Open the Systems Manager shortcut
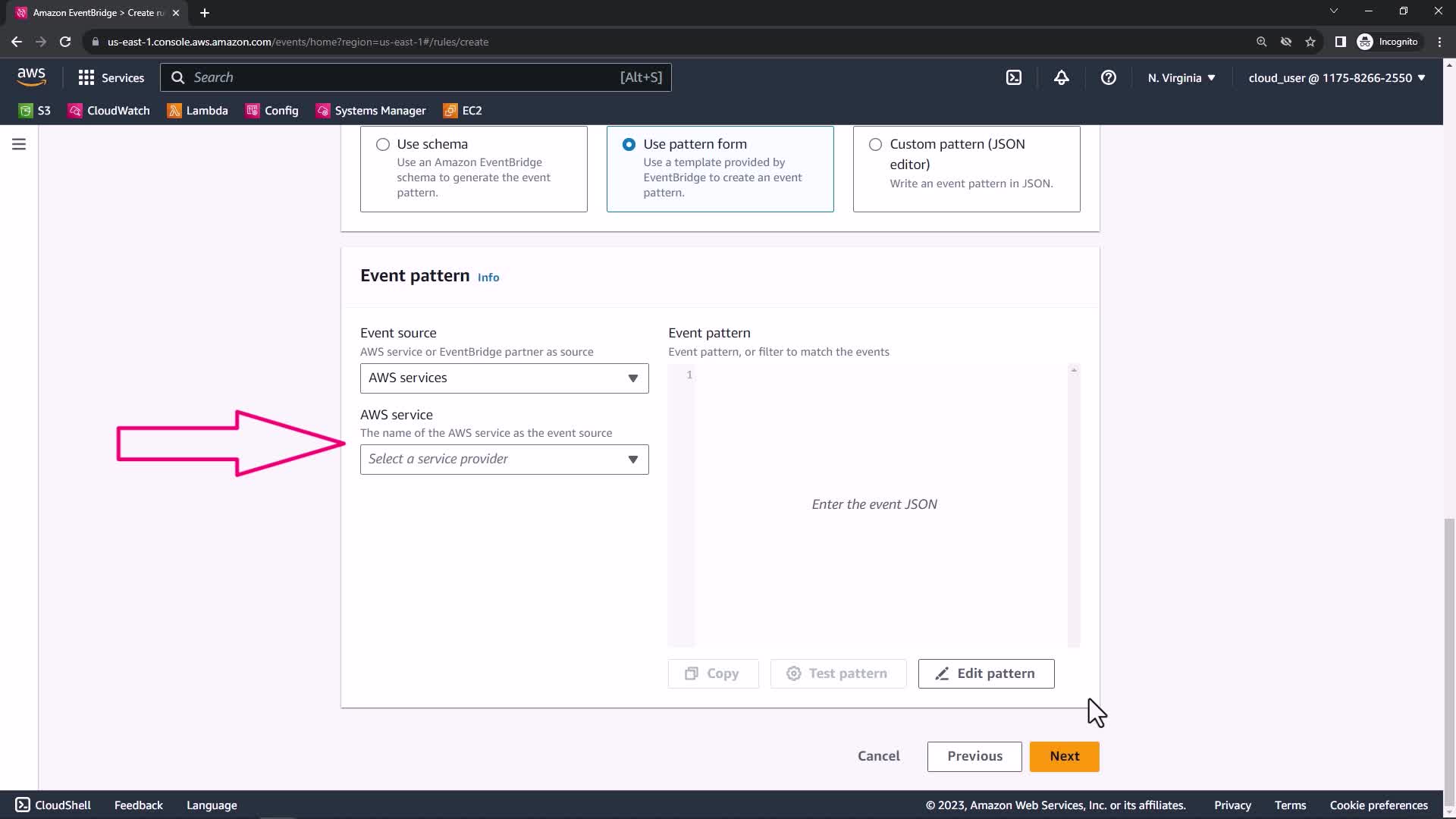The image size is (1456, 819). 371,111
